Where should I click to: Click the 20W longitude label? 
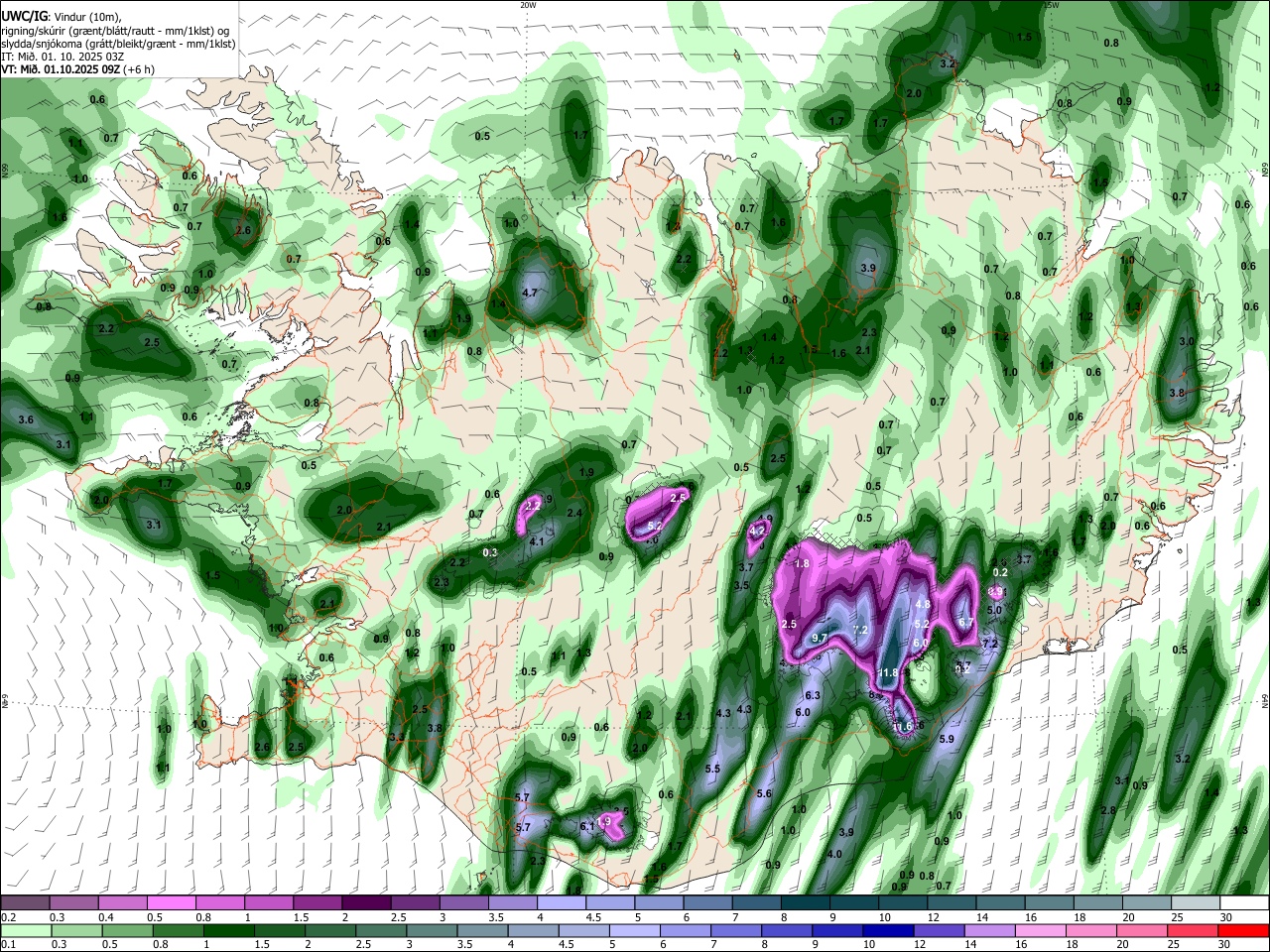pos(528,5)
